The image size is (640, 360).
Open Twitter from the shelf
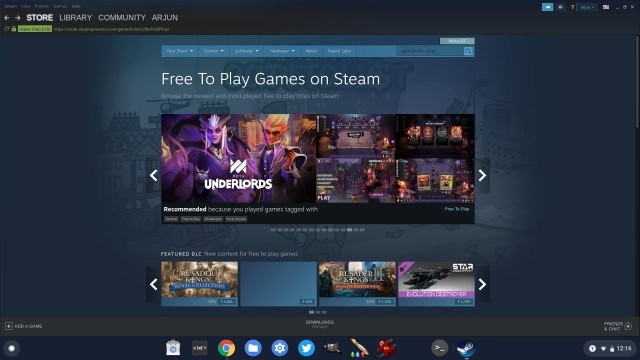[x=306, y=348]
